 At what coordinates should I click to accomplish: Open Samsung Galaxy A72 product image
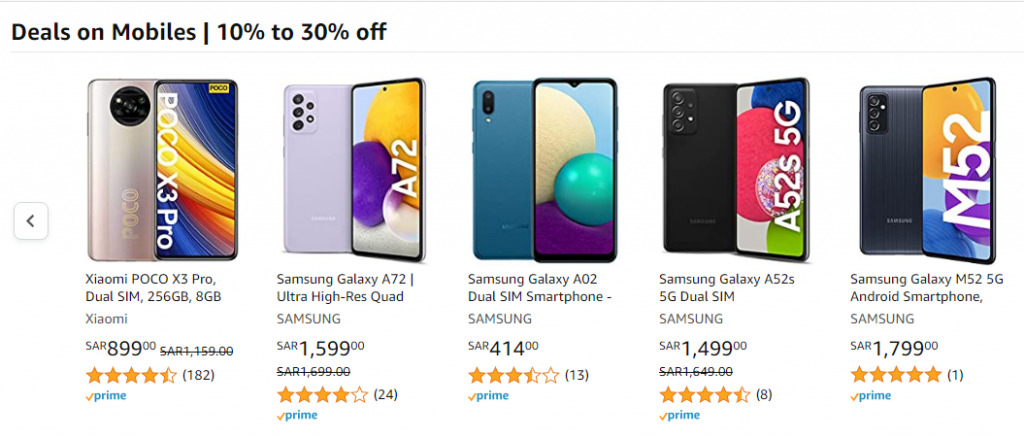coord(354,170)
